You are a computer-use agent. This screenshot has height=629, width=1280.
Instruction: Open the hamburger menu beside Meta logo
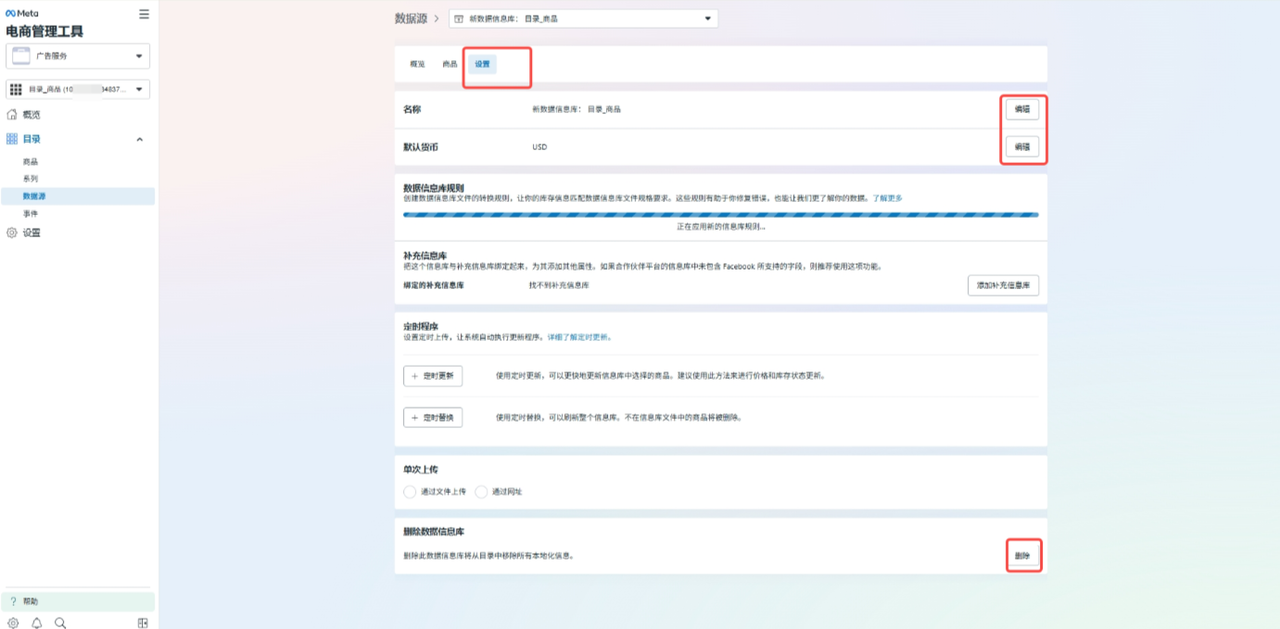click(x=144, y=14)
